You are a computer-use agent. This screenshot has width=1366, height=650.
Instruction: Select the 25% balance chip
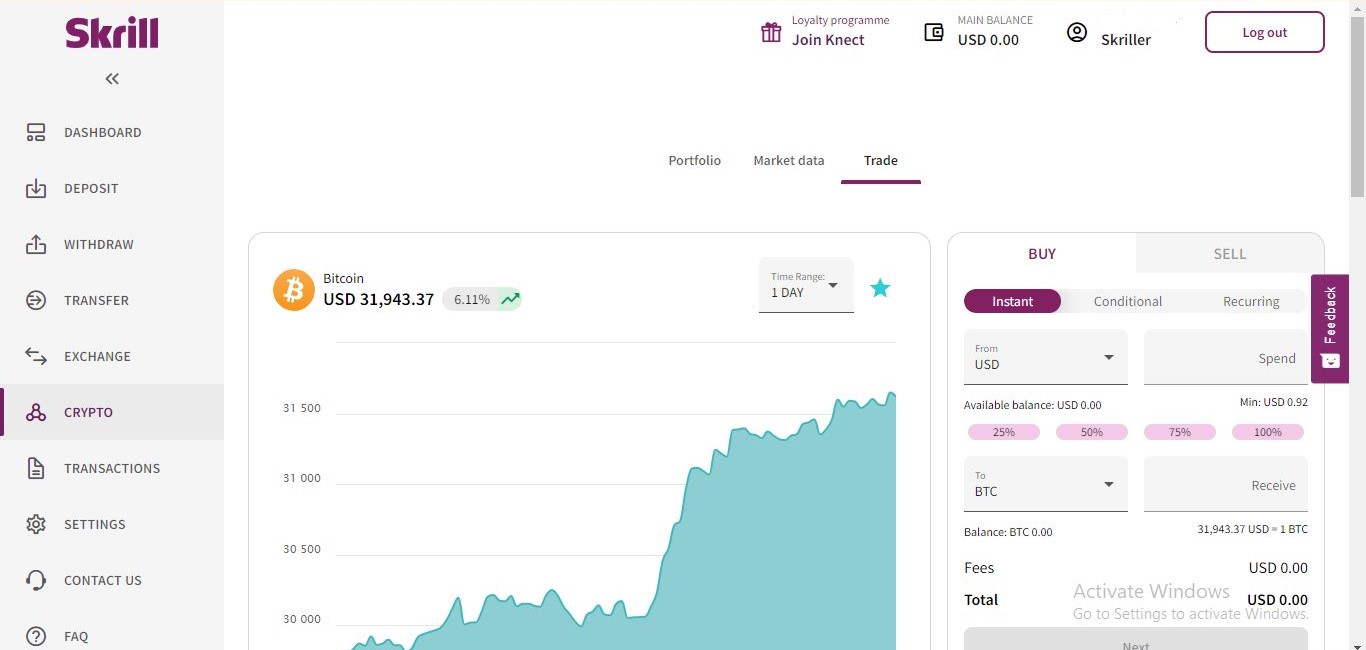coord(1004,432)
